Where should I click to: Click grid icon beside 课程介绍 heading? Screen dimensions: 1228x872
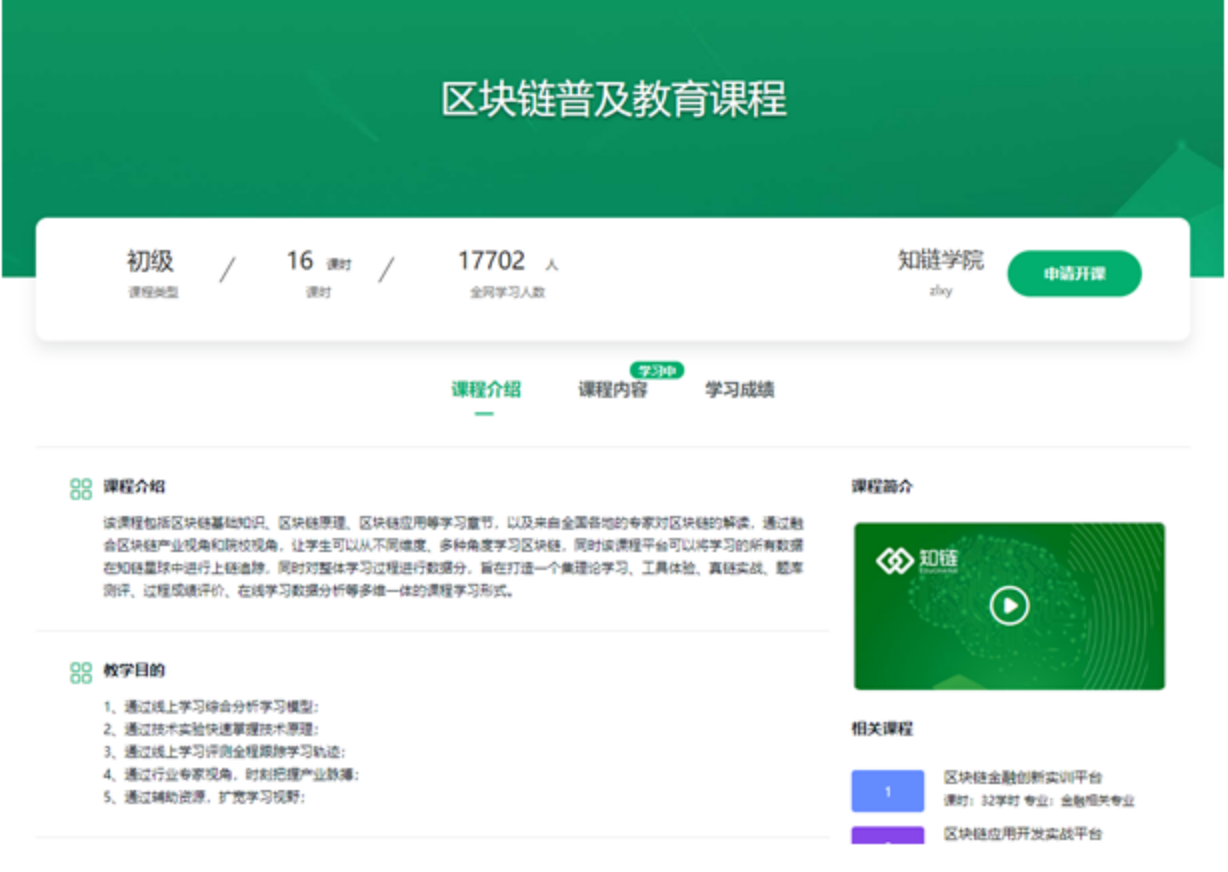pos(81,488)
